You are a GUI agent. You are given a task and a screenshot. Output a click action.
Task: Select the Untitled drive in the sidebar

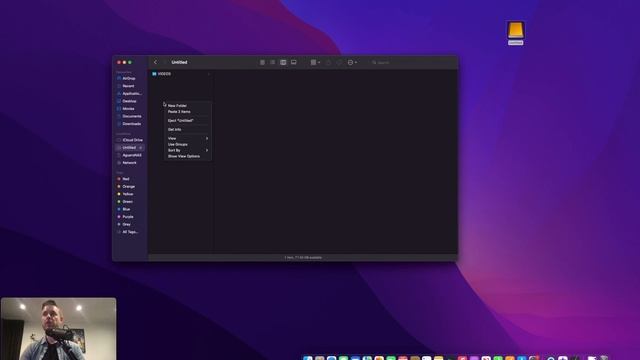pos(129,148)
